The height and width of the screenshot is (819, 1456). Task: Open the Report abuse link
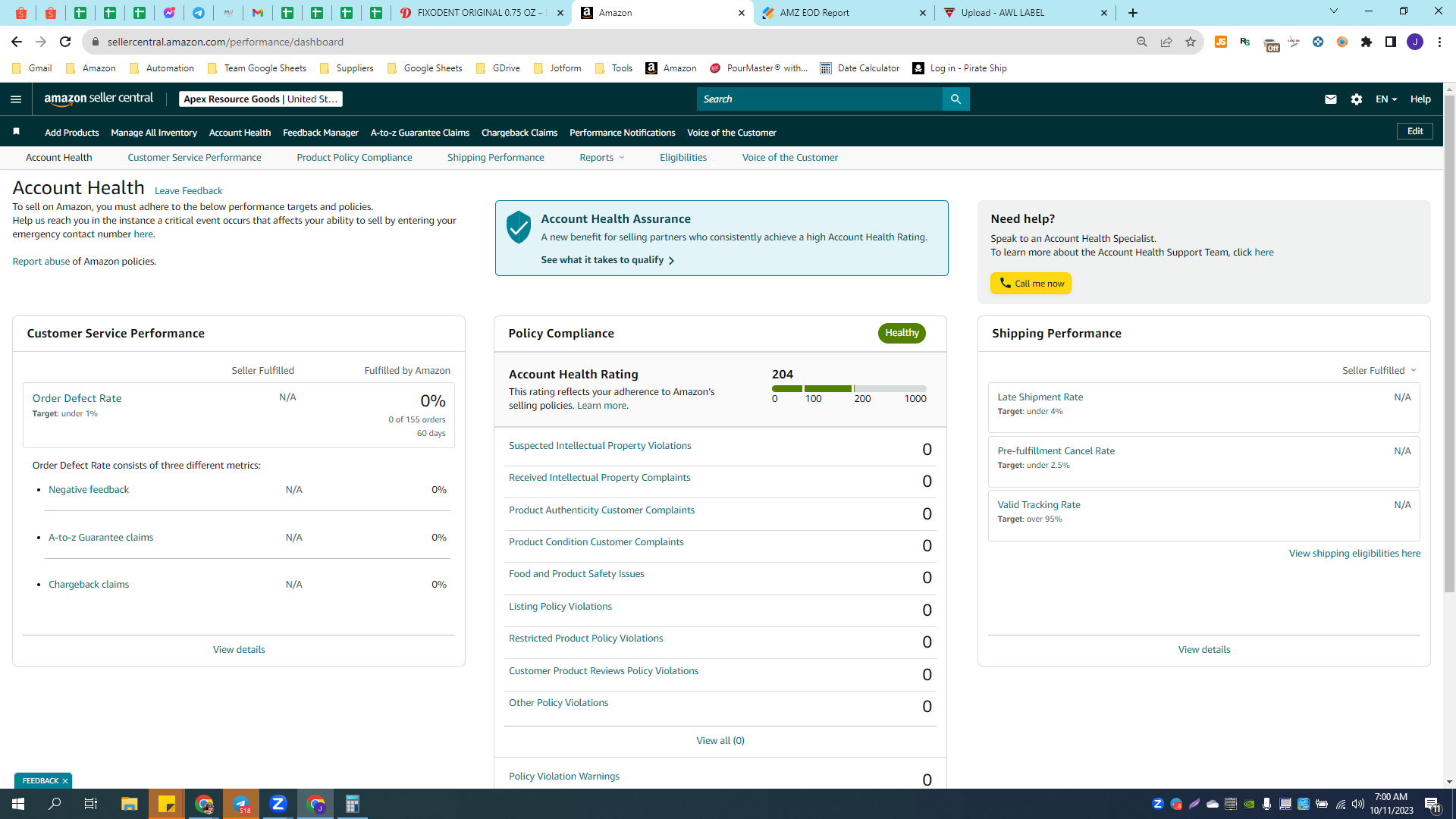click(41, 262)
